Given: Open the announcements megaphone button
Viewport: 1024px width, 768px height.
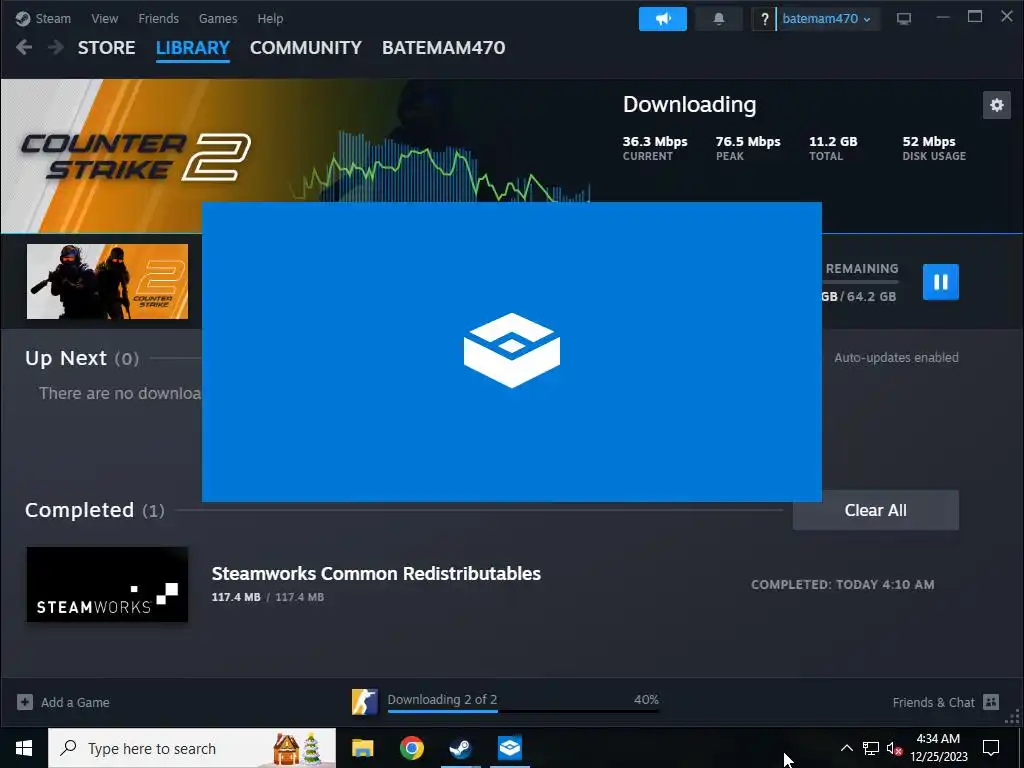Looking at the screenshot, I should [x=663, y=19].
